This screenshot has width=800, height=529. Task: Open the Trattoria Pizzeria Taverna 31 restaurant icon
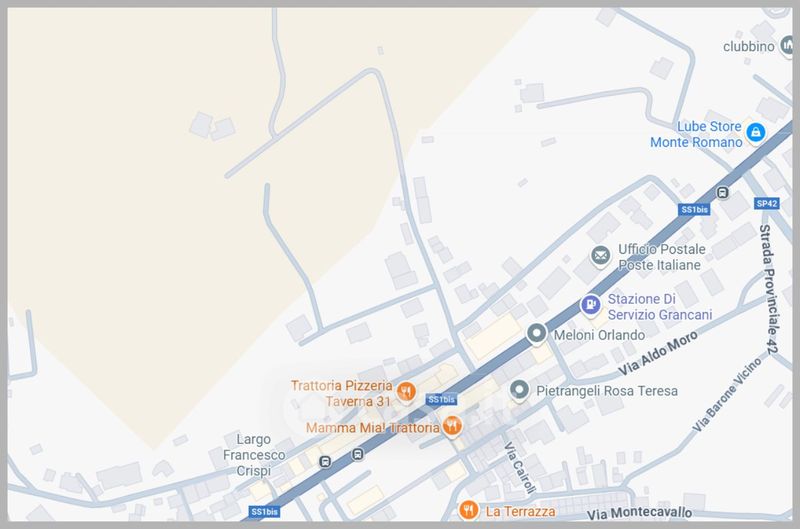pos(406,392)
